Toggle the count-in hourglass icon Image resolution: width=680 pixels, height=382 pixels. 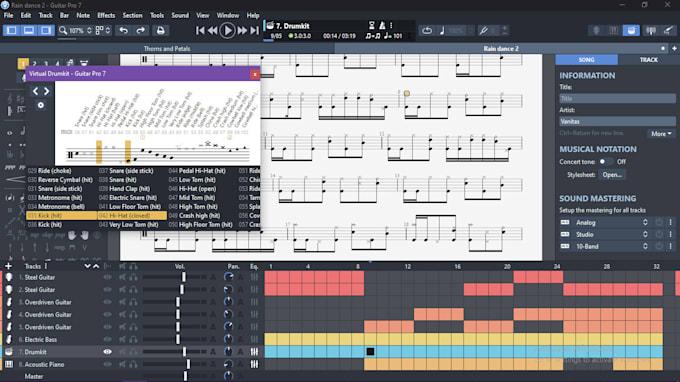372,25
